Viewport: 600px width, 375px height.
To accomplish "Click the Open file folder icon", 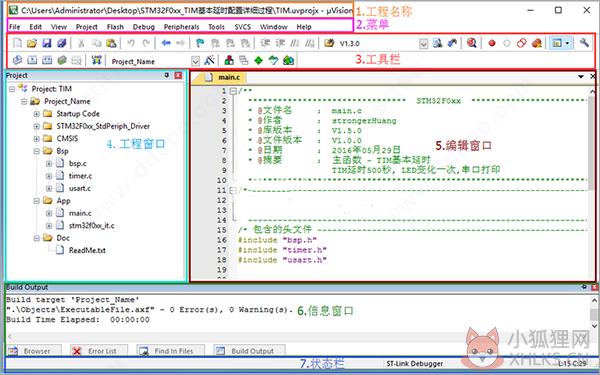I will pyautogui.click(x=32, y=43).
